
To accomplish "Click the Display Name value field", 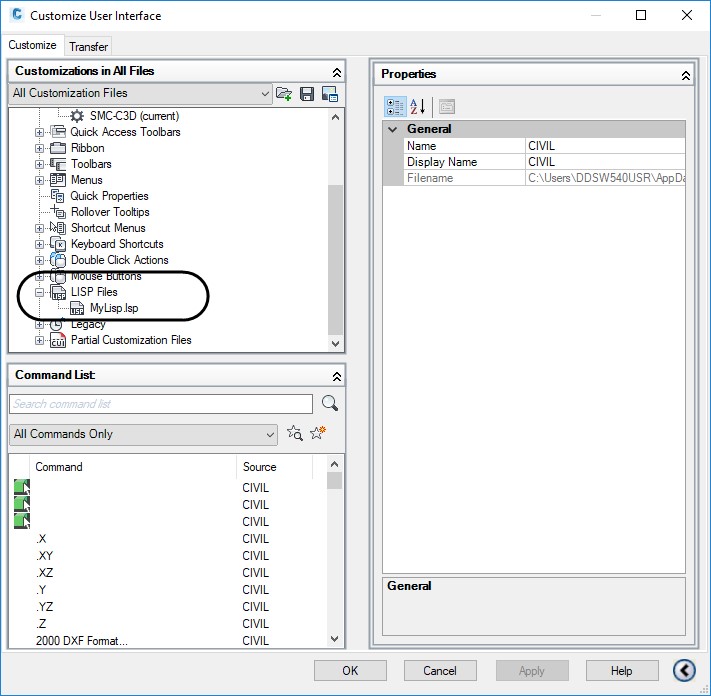I will click(605, 162).
